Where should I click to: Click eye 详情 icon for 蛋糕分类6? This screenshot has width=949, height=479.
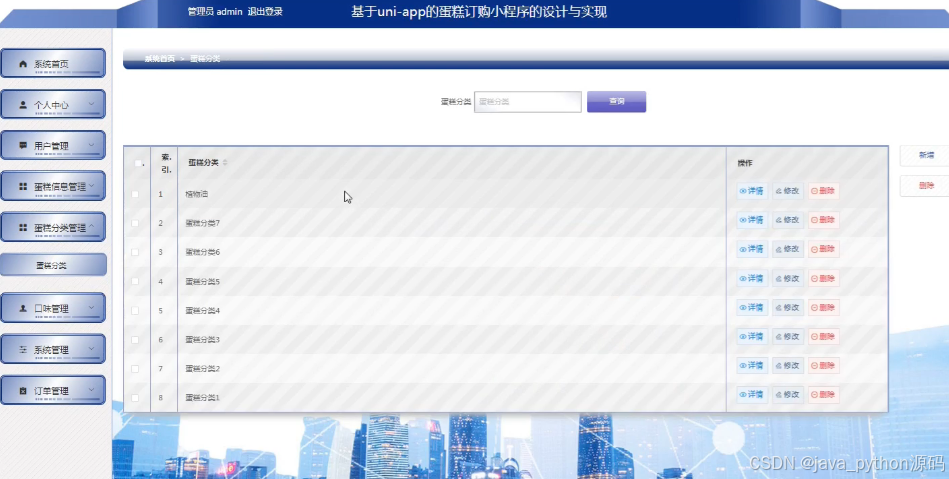(743, 249)
